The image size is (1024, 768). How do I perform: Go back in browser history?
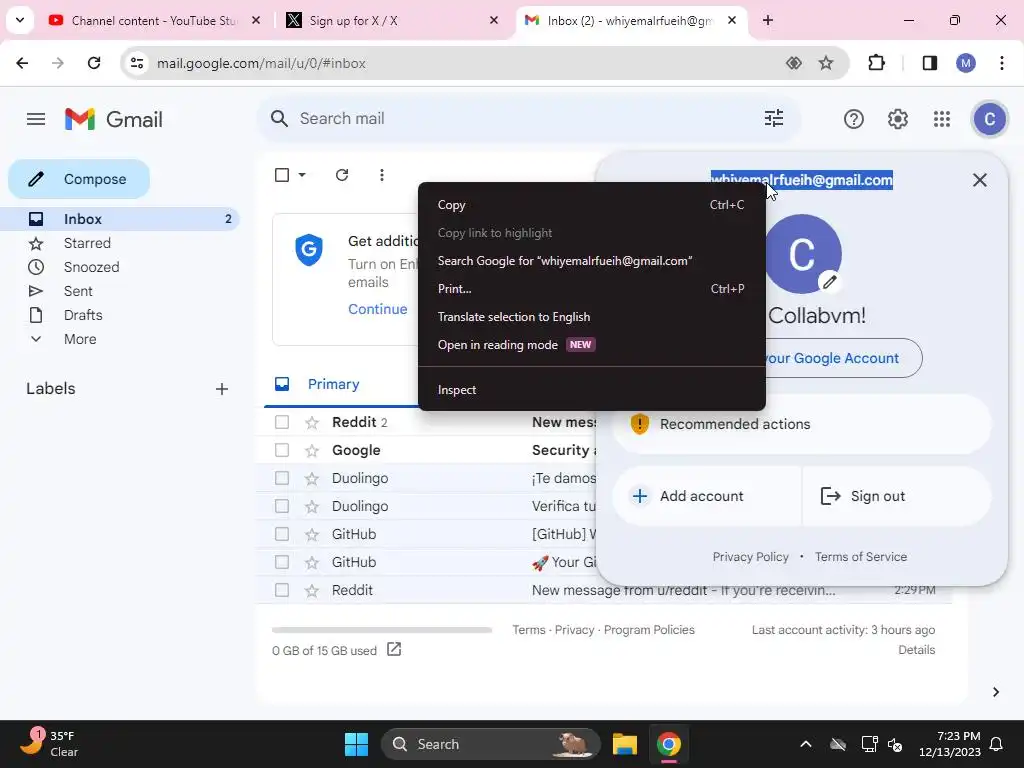pos(22,63)
